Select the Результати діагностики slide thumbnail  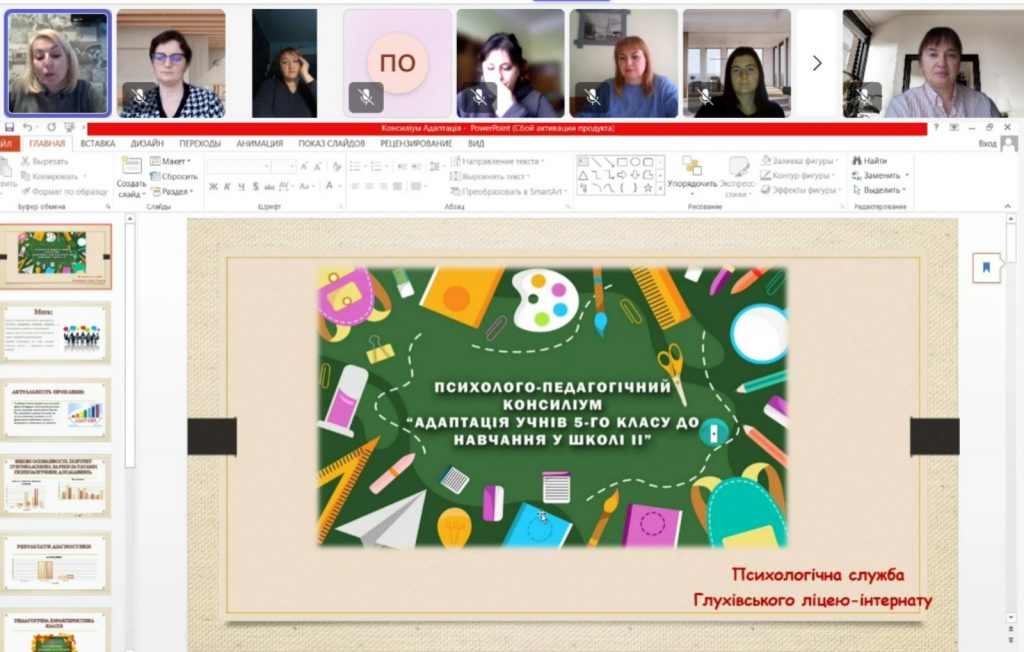56,562
